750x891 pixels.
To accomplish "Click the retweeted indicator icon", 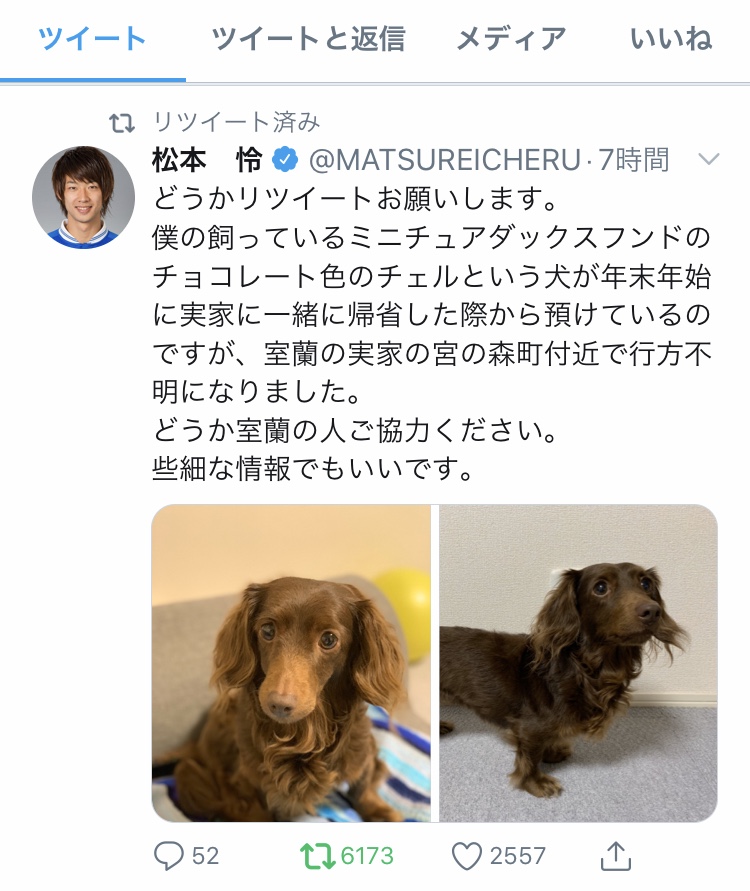I will (x=122, y=122).
